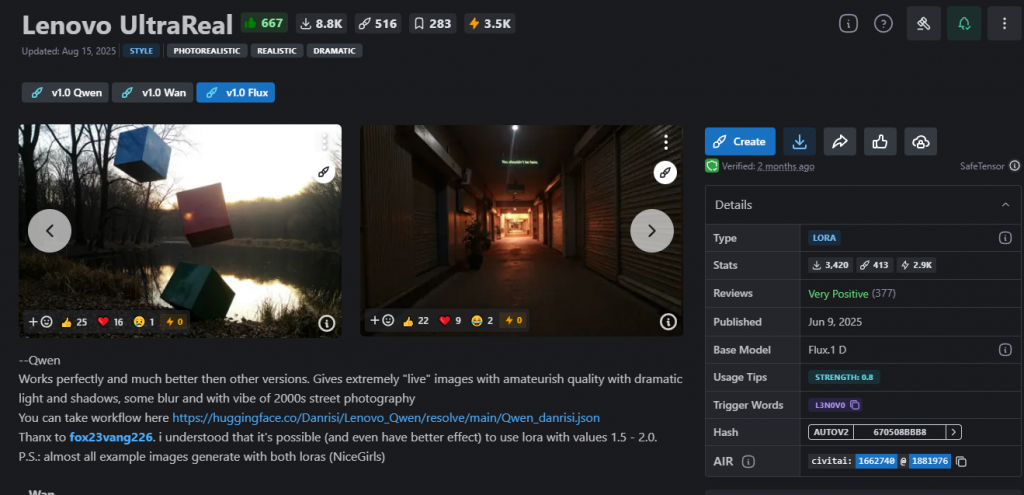Open the fox23vang226 user link

pos(111,437)
